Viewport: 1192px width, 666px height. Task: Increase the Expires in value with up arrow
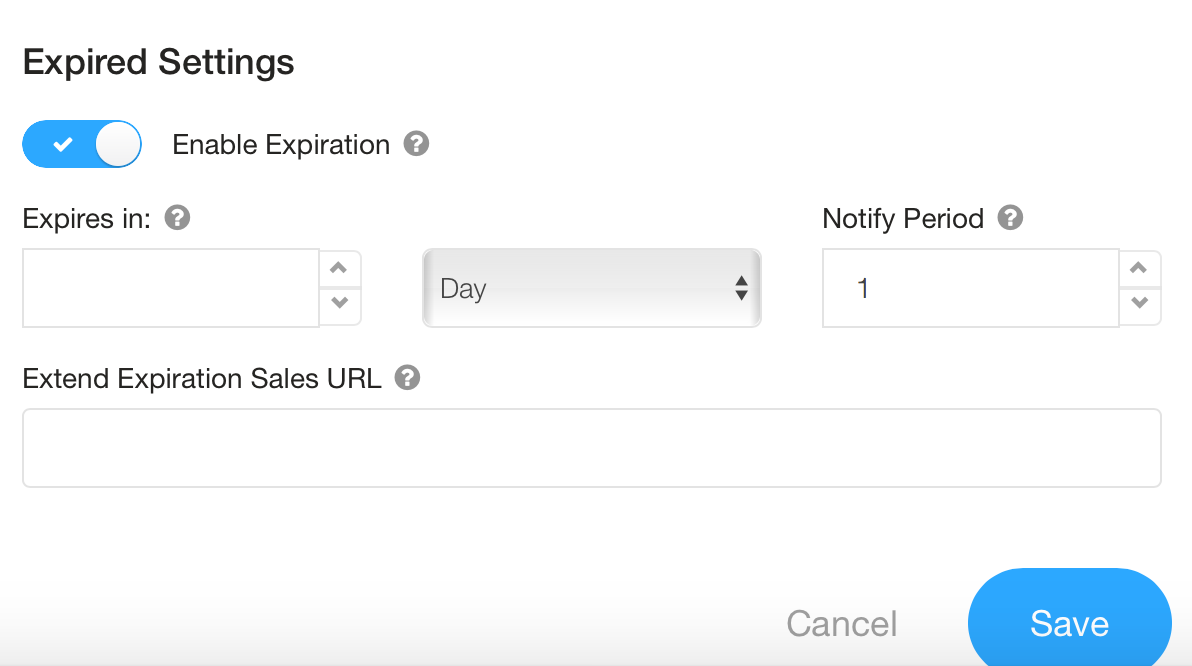[340, 269]
